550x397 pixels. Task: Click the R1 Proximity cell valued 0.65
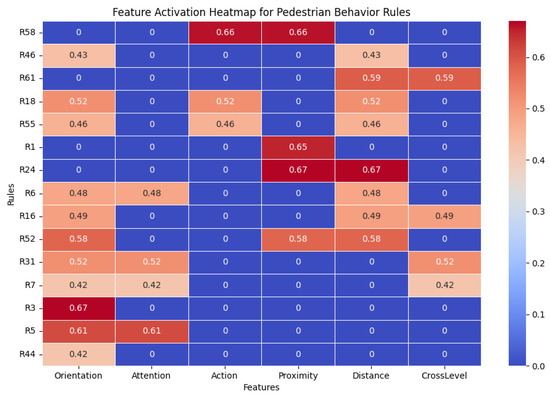(298, 147)
